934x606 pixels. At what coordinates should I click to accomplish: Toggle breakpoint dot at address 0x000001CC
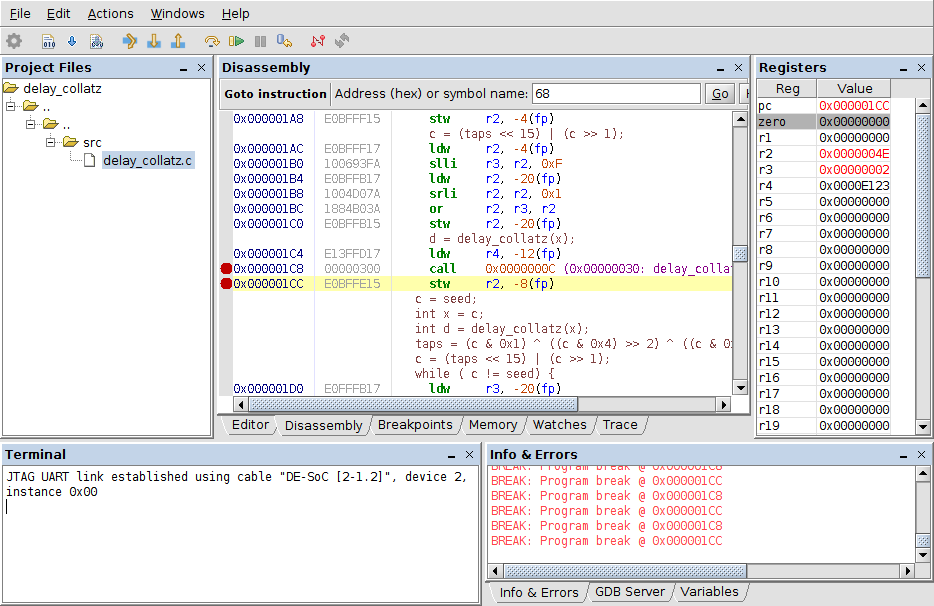(226, 284)
